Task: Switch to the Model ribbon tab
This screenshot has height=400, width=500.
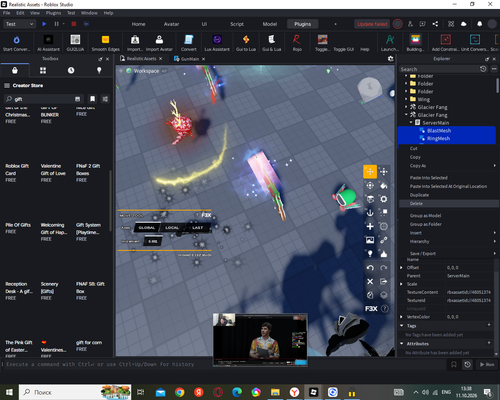Action: coord(270,24)
